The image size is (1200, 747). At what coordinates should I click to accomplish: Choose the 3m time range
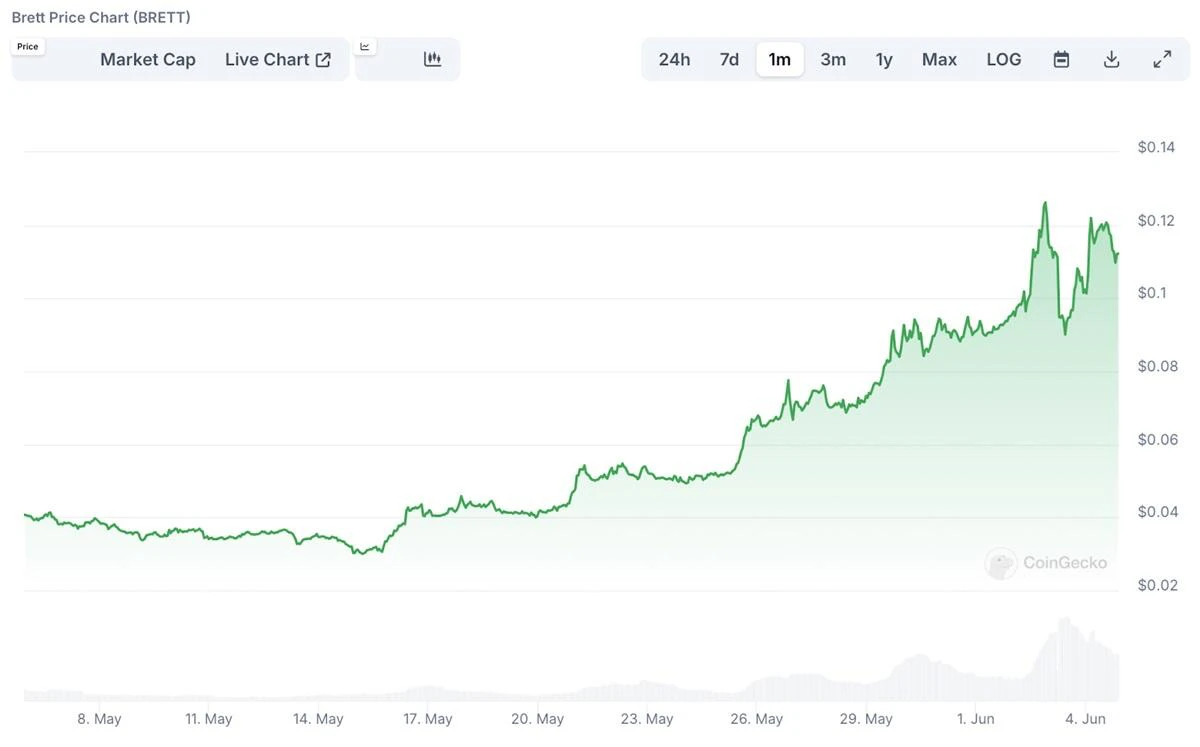pyautogui.click(x=833, y=60)
